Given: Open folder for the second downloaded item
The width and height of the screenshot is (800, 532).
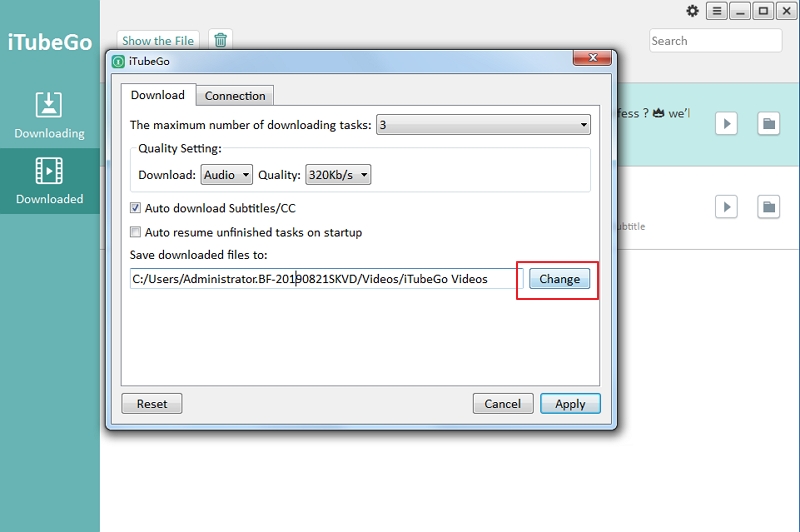Looking at the screenshot, I should [x=768, y=207].
